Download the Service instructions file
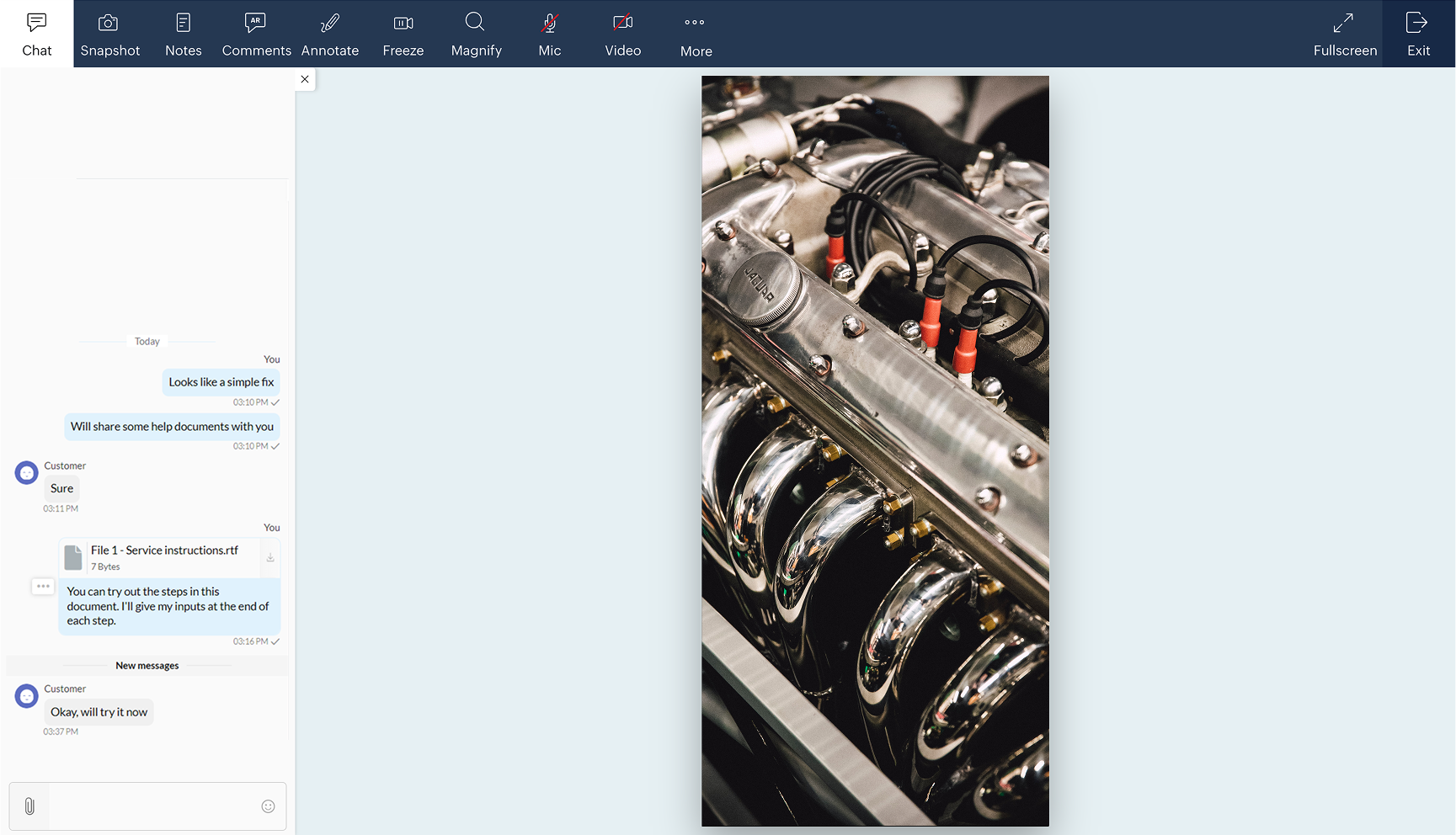 (x=270, y=558)
